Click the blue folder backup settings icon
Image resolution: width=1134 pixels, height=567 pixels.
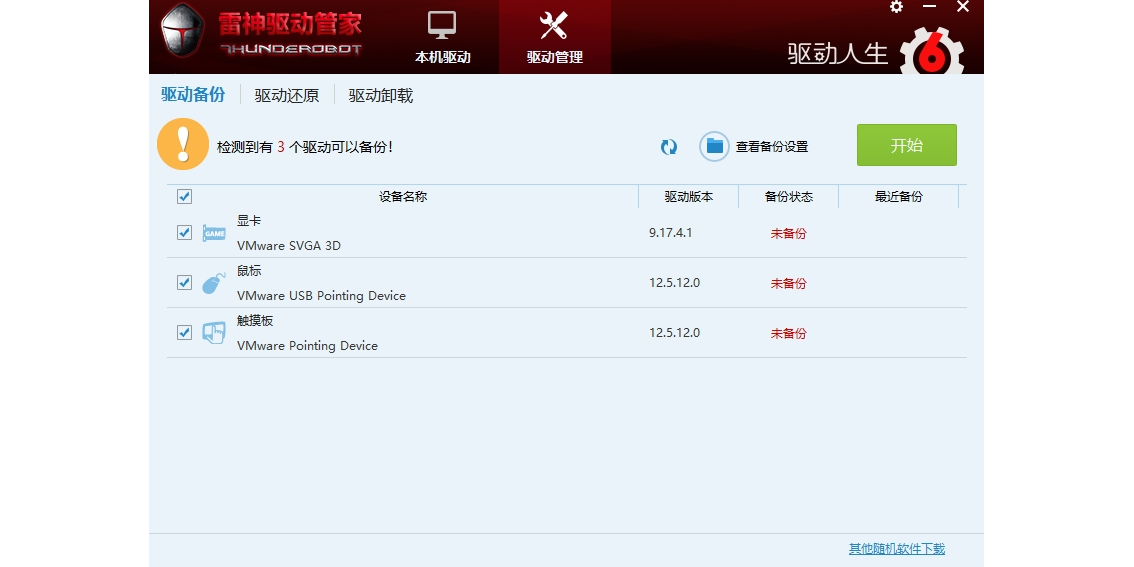coord(714,146)
